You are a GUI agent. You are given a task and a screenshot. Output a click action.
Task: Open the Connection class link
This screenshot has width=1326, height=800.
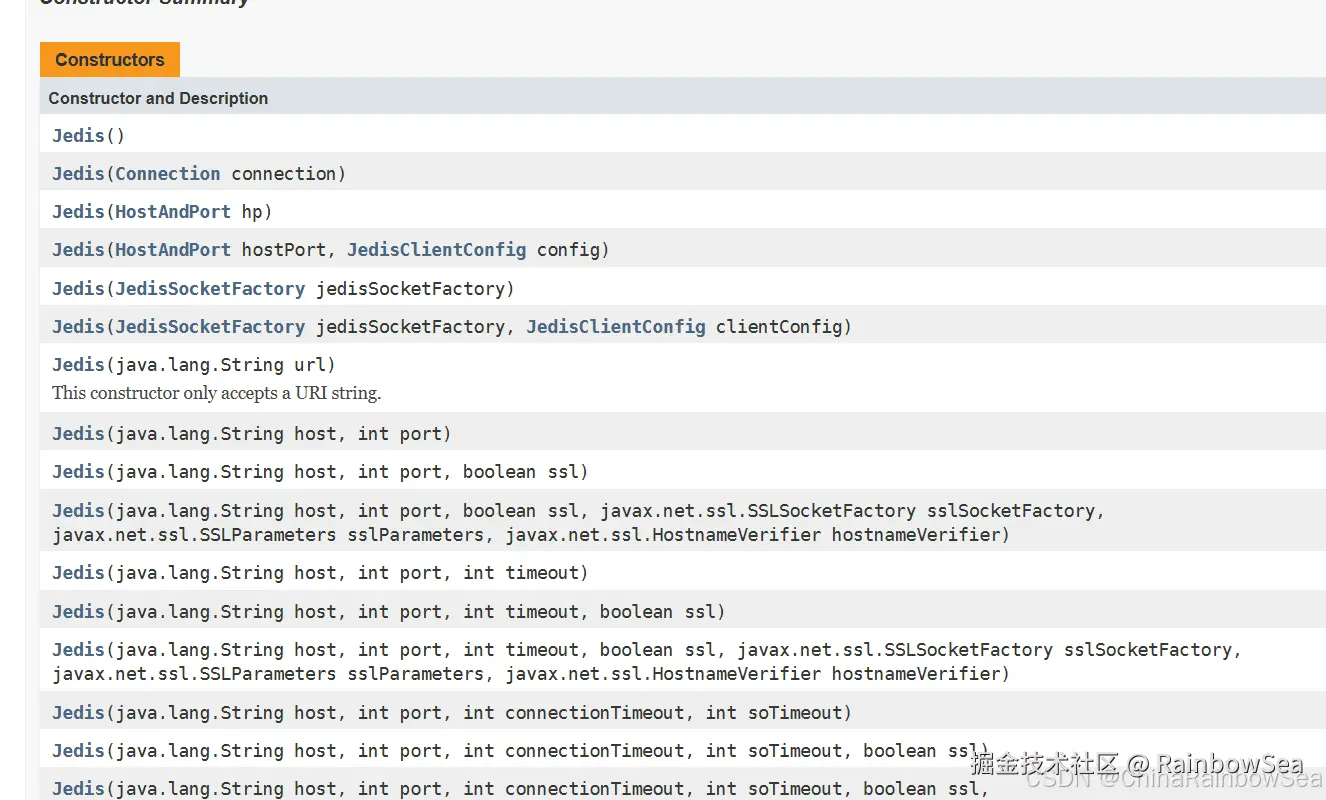[x=167, y=173]
